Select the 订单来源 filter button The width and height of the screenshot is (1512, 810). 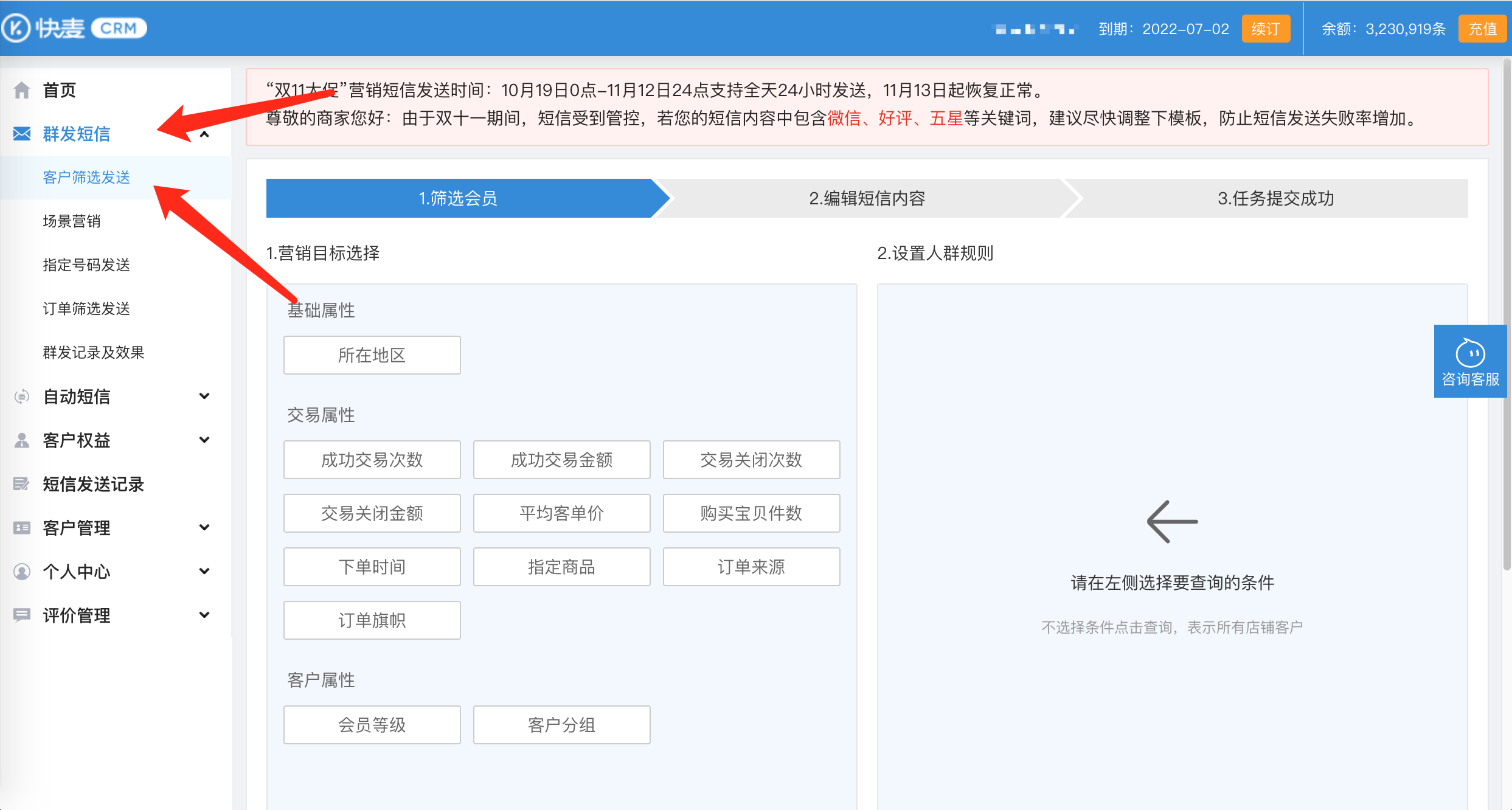tap(752, 567)
